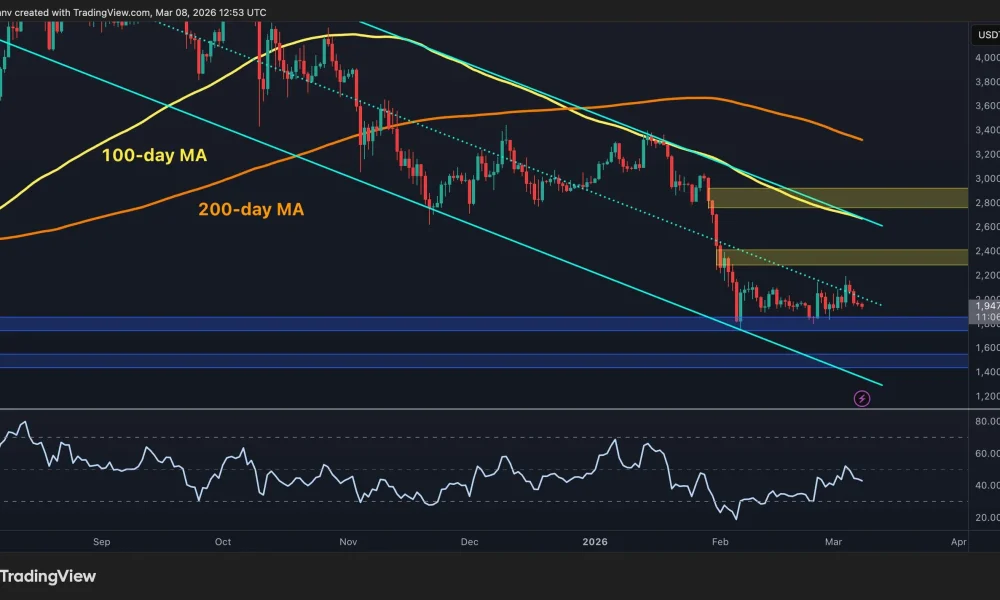Viewport: 1000px width, 600px height.
Task: Click the purple lightning bolt trading icon
Action: click(x=860, y=397)
